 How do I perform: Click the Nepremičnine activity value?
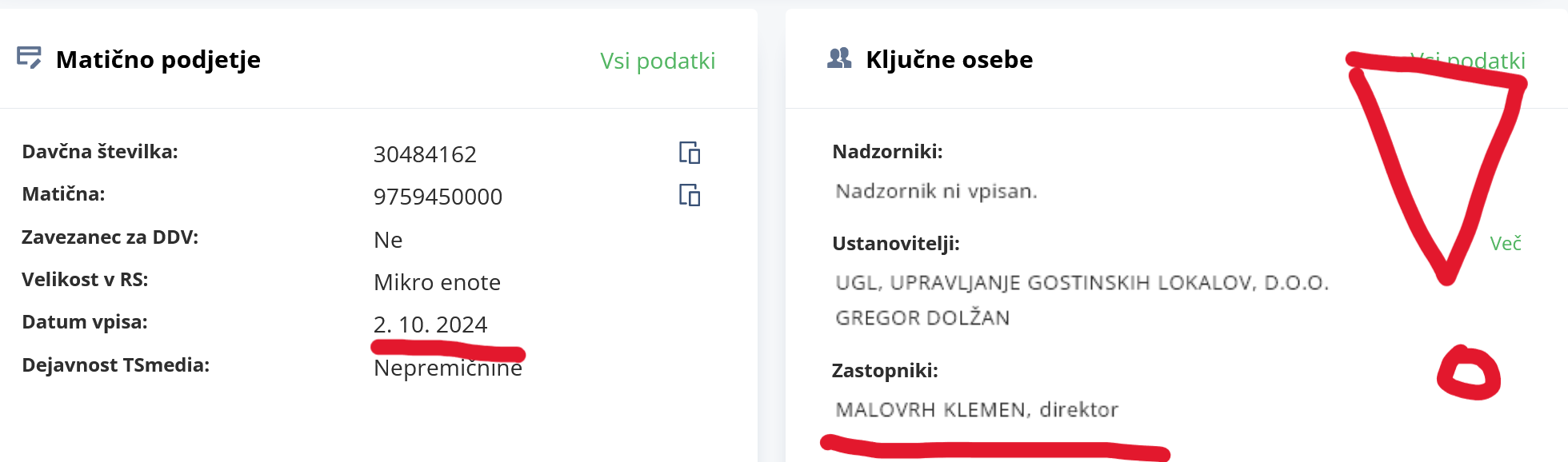[448, 368]
